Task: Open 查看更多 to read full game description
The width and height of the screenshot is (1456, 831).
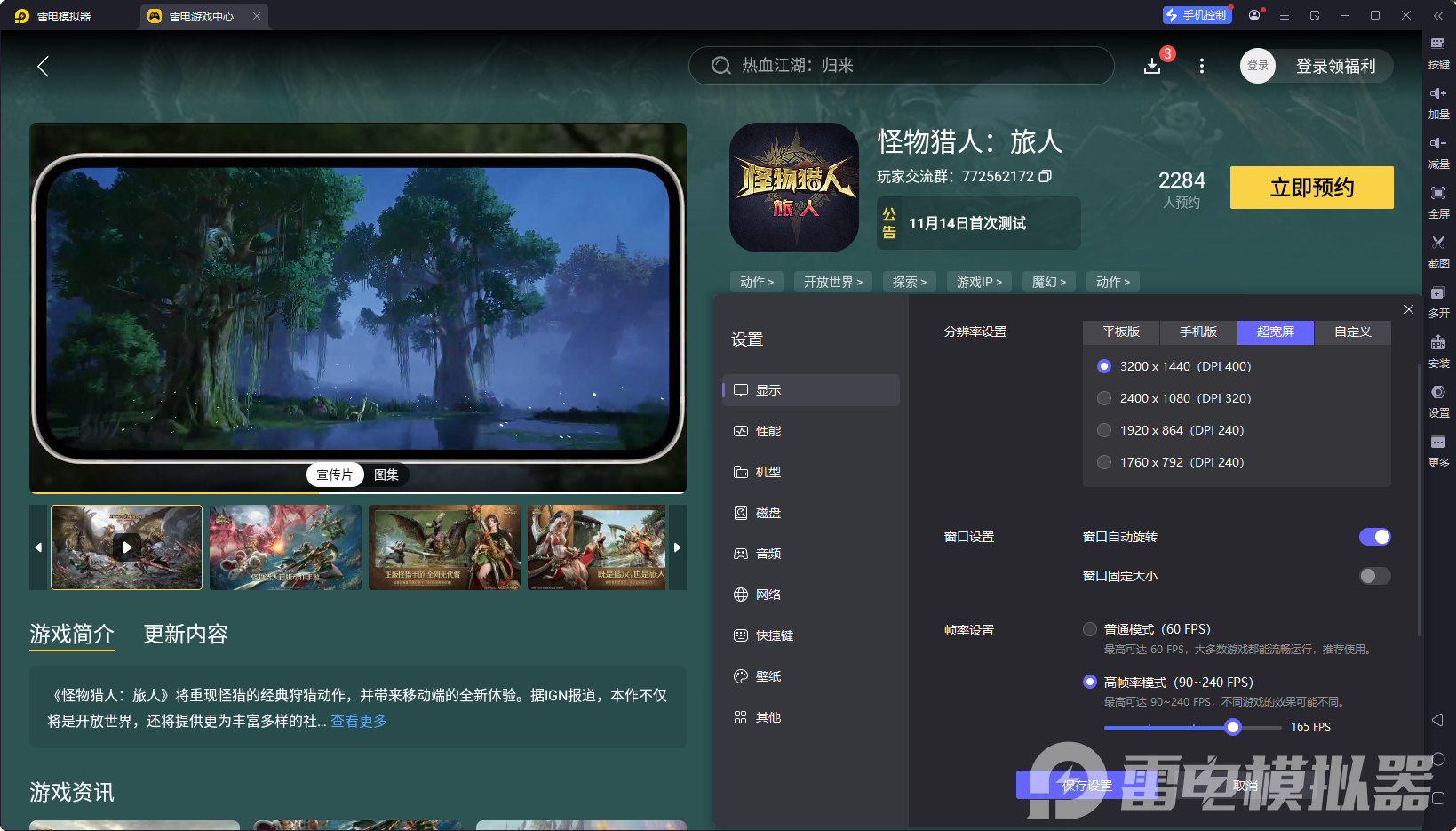Action: (357, 722)
